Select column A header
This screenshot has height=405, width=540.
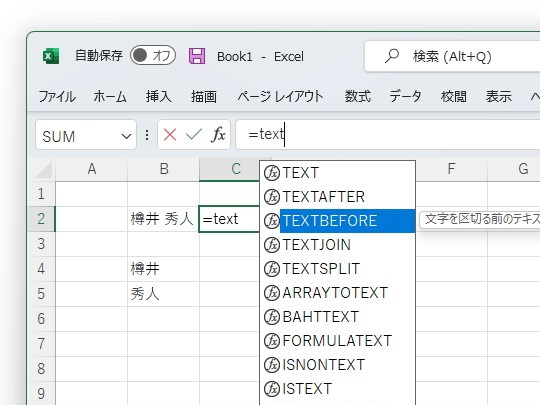click(x=92, y=169)
